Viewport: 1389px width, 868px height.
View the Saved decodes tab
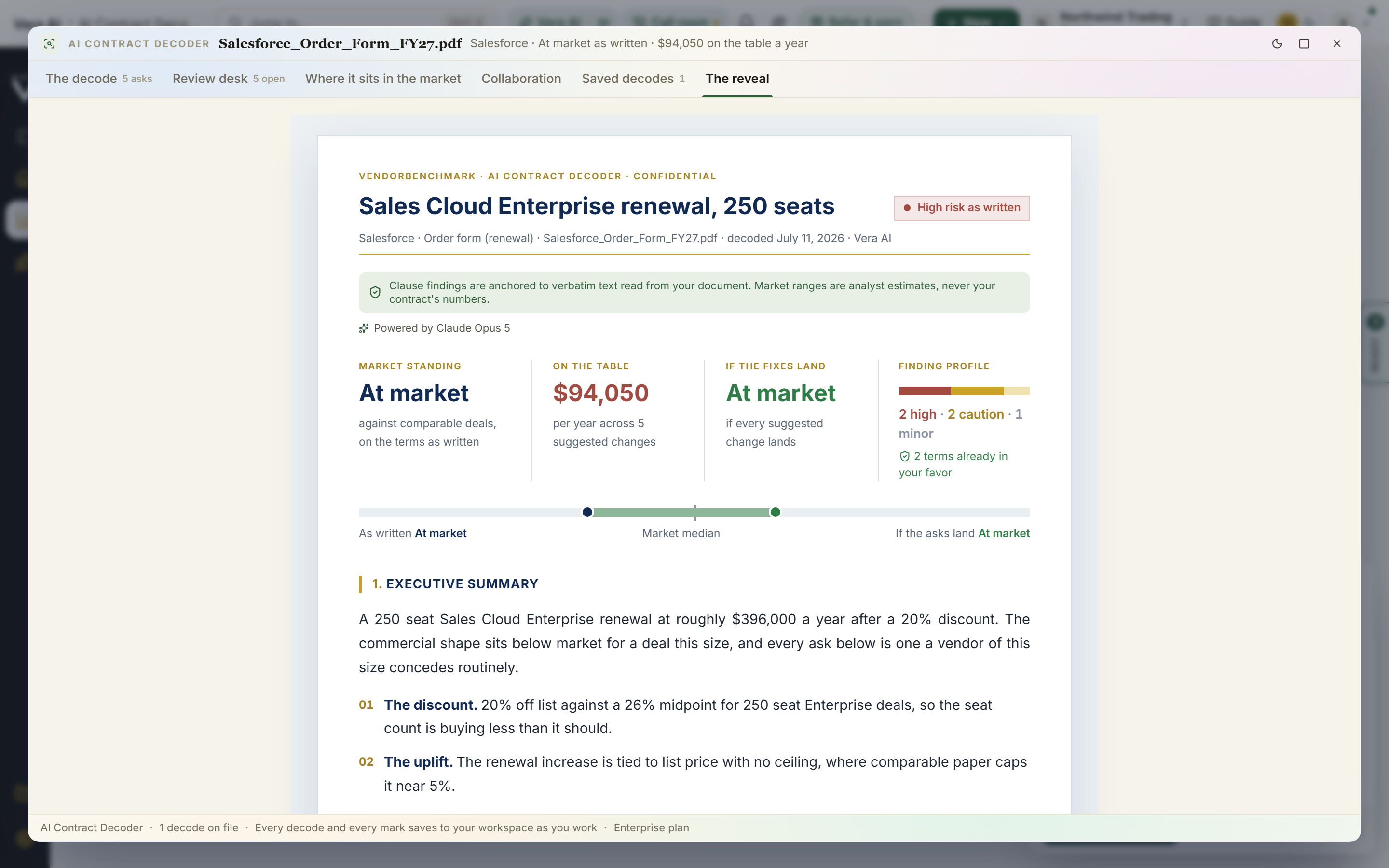pyautogui.click(x=633, y=79)
